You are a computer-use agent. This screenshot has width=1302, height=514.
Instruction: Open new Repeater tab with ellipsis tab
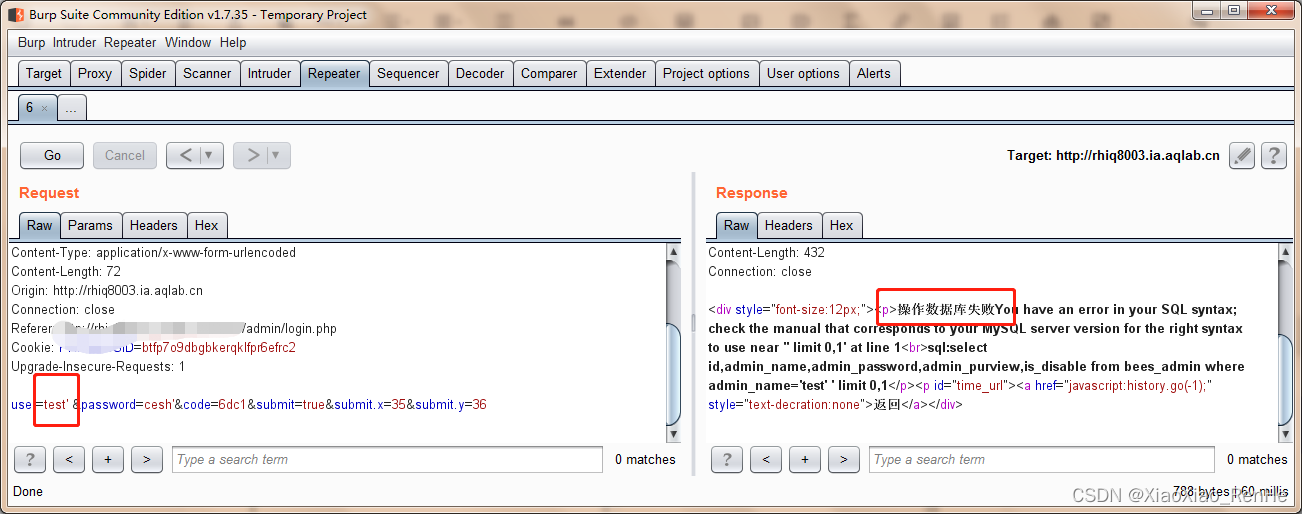click(71, 108)
